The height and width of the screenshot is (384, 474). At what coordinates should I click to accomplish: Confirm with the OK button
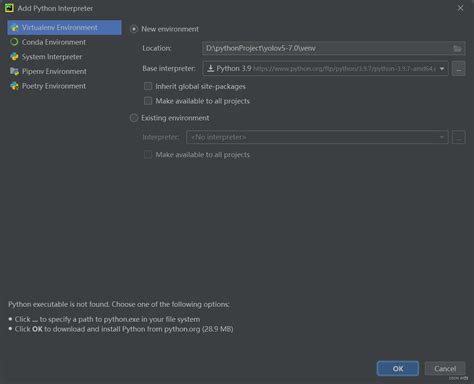pyautogui.click(x=398, y=369)
